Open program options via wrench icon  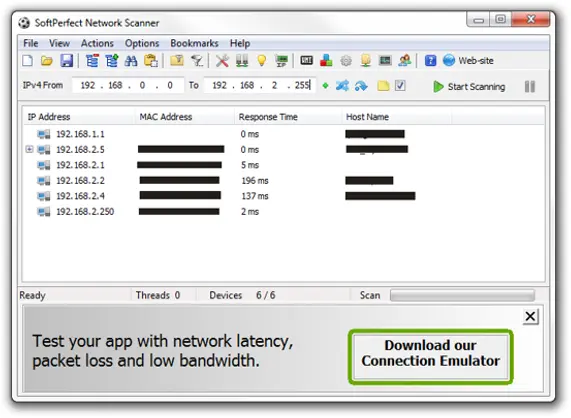[222, 61]
